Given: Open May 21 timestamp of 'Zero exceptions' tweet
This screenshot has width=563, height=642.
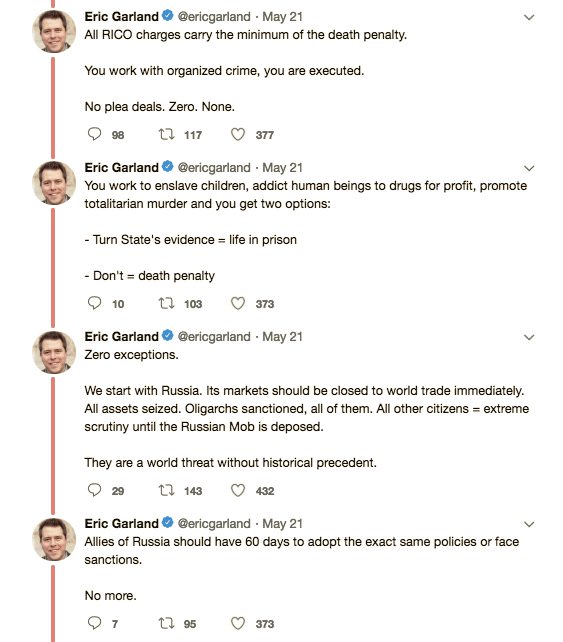Looking at the screenshot, I should point(283,337).
